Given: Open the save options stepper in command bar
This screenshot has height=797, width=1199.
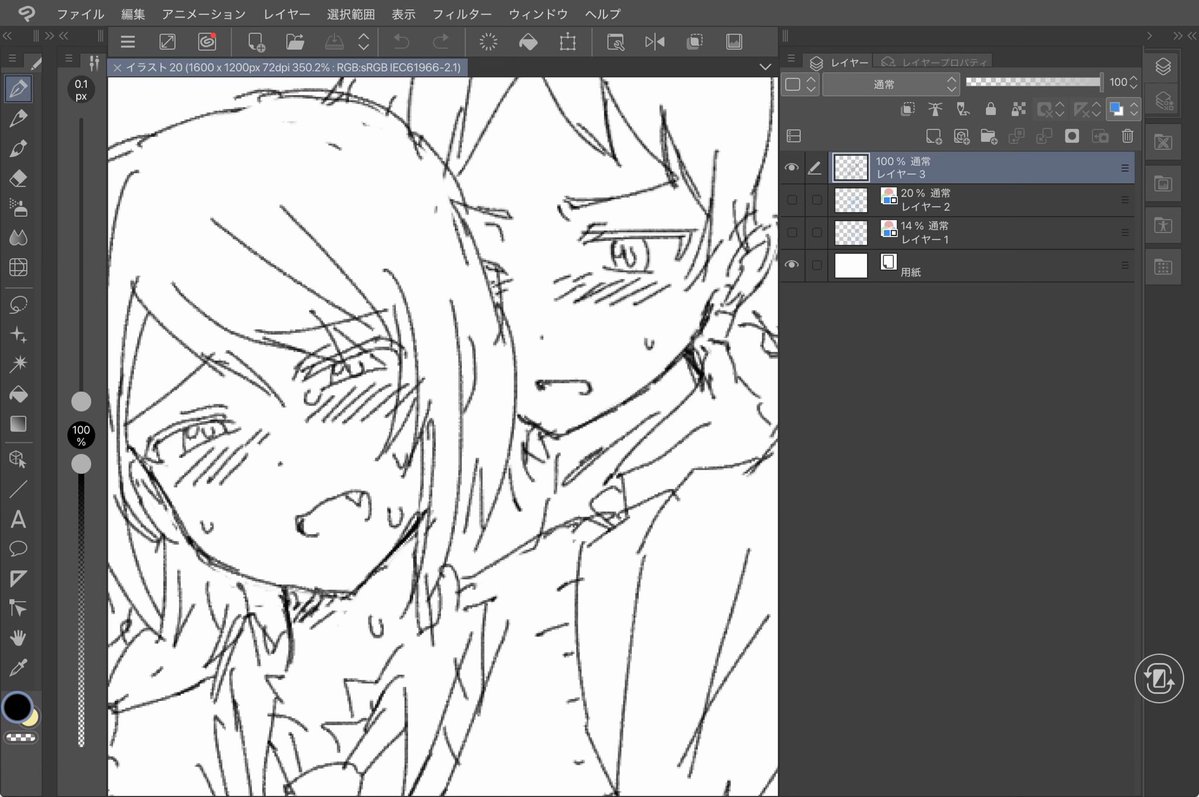Looking at the screenshot, I should [364, 42].
